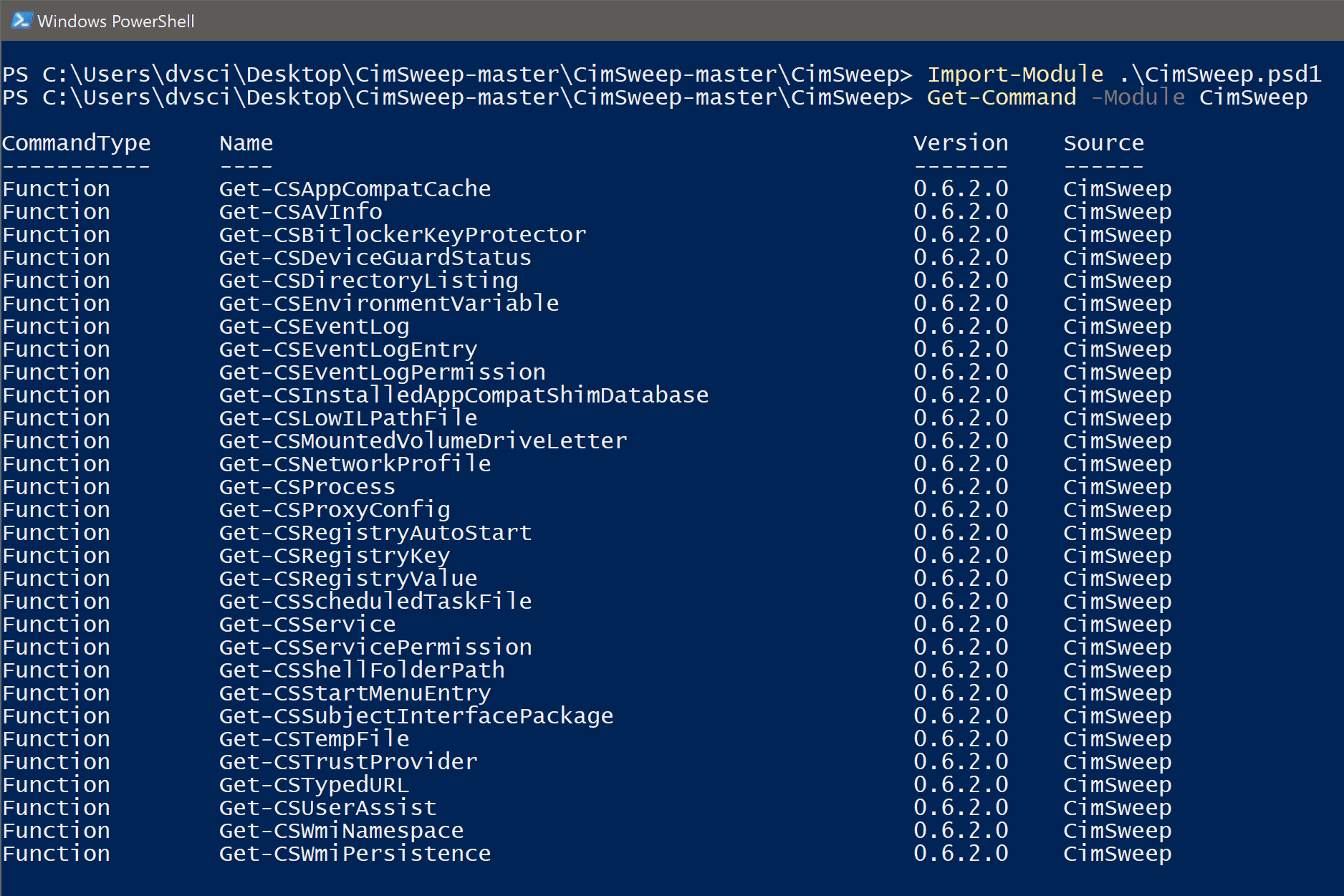This screenshot has height=896, width=1344.
Task: Select Get-CSBitlockerKeyProtector function name
Action: (x=403, y=235)
